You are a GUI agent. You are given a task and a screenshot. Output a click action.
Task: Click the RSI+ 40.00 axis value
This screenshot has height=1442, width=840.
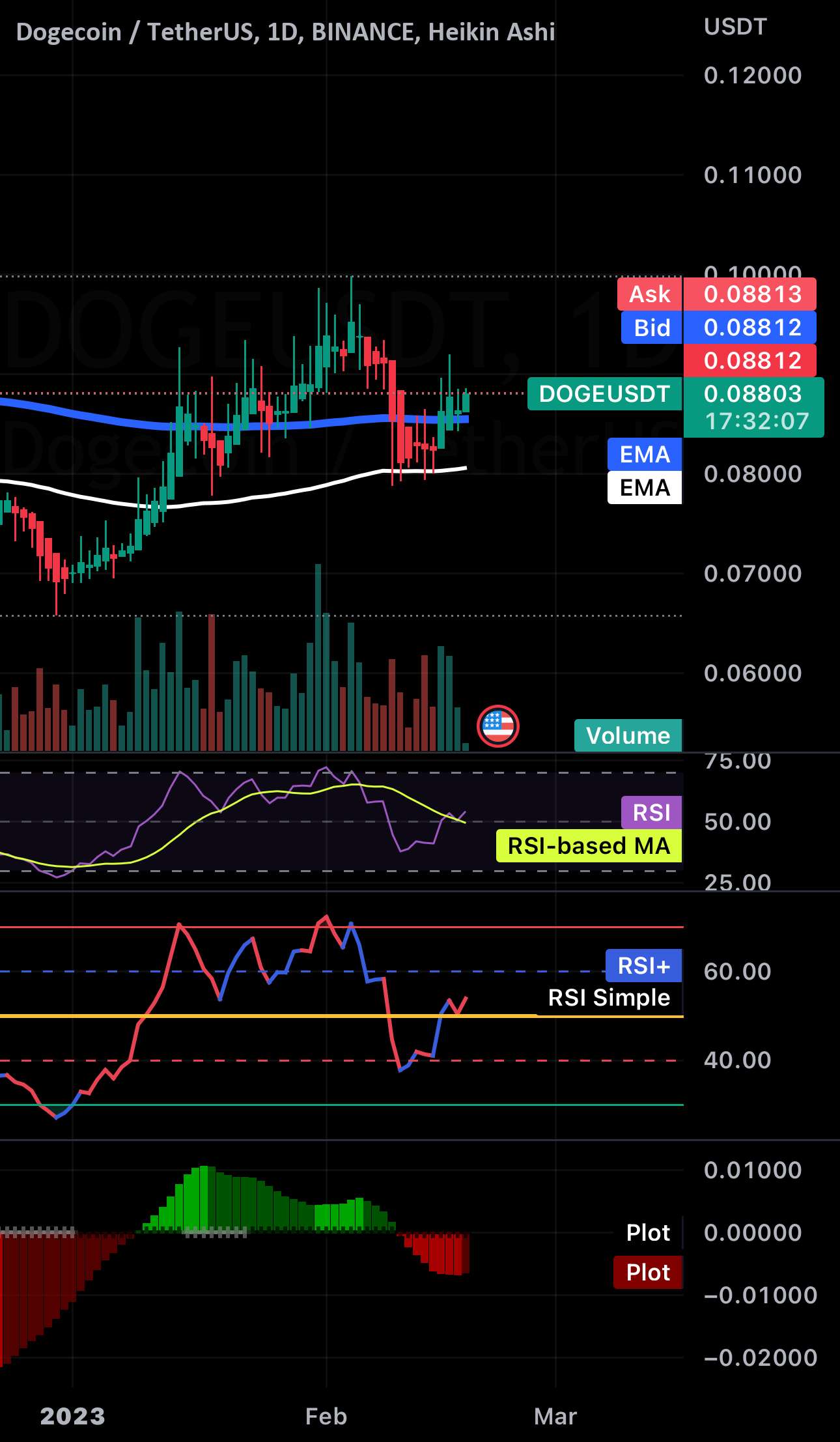pyautogui.click(x=738, y=1060)
